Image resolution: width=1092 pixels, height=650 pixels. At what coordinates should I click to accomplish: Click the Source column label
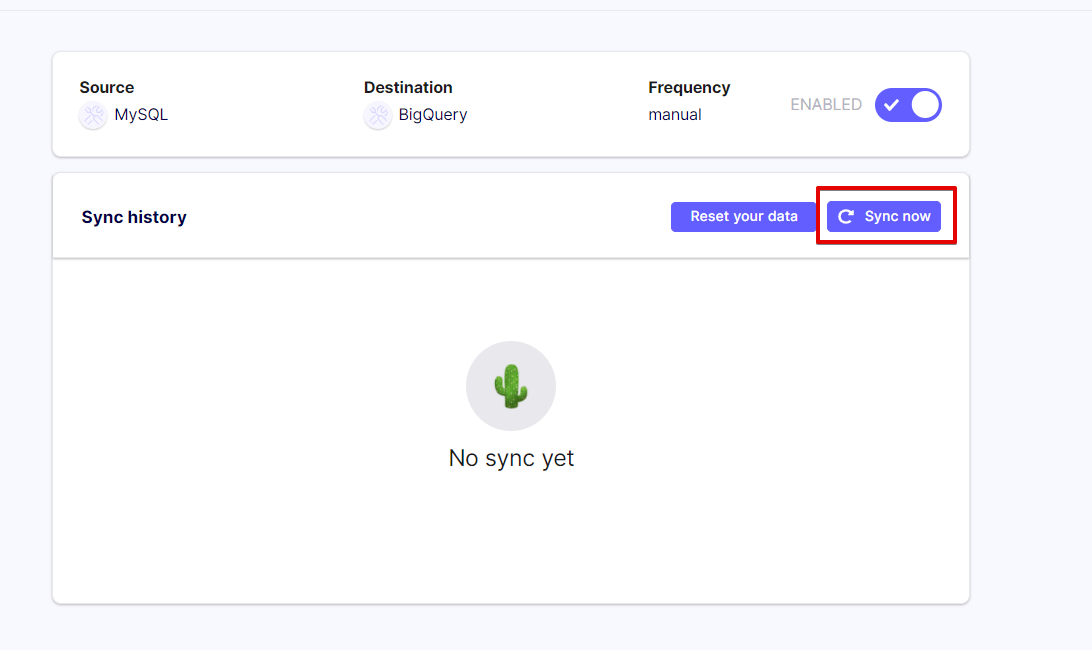tap(107, 88)
